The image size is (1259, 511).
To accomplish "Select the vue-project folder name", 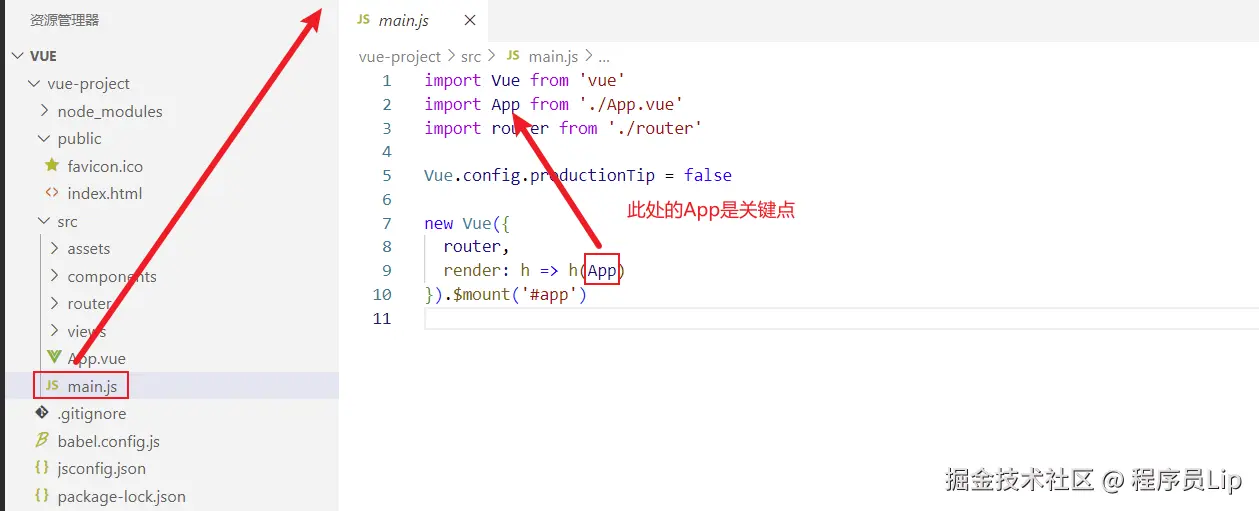I will click(x=89, y=84).
